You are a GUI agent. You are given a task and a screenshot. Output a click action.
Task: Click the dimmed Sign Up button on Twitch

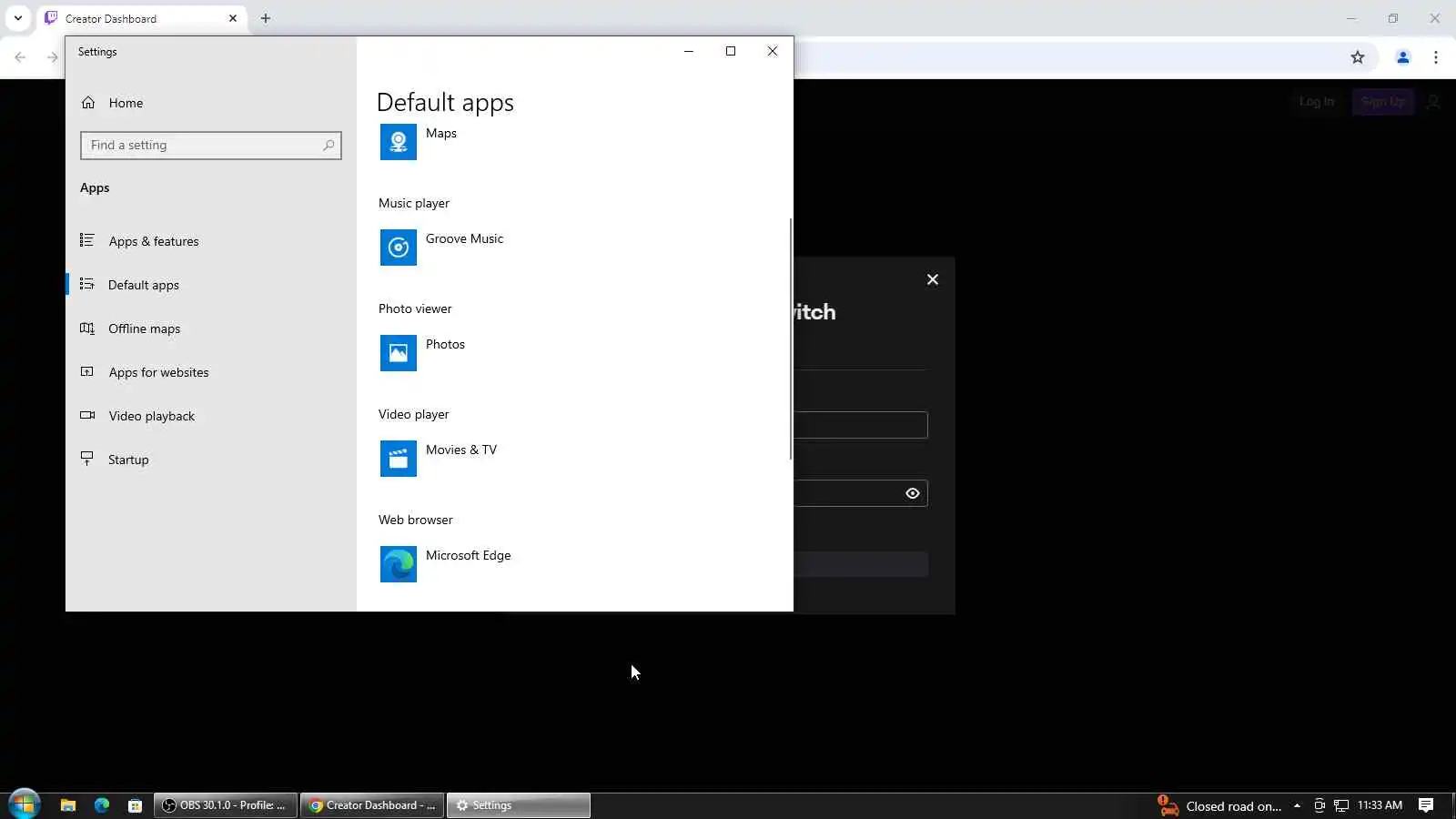pos(1383,102)
